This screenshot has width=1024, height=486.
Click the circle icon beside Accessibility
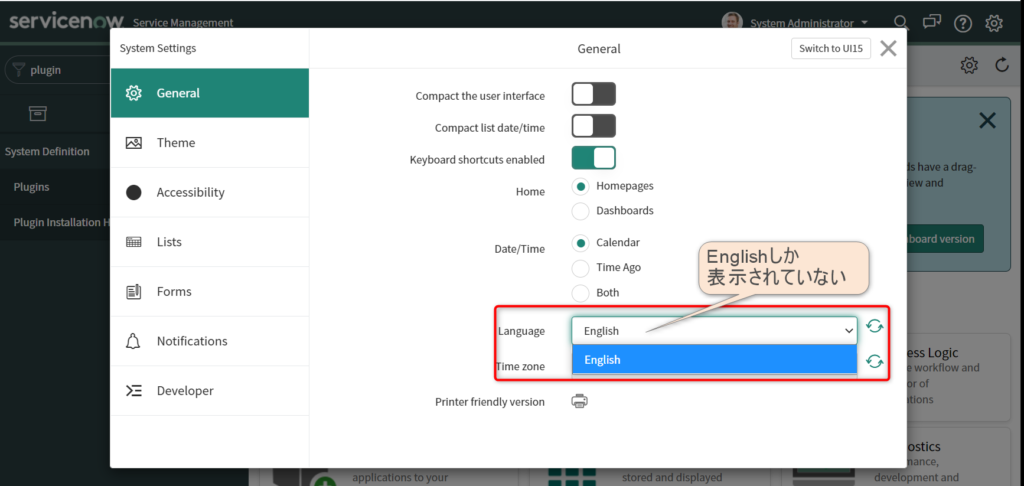[x=133, y=192]
